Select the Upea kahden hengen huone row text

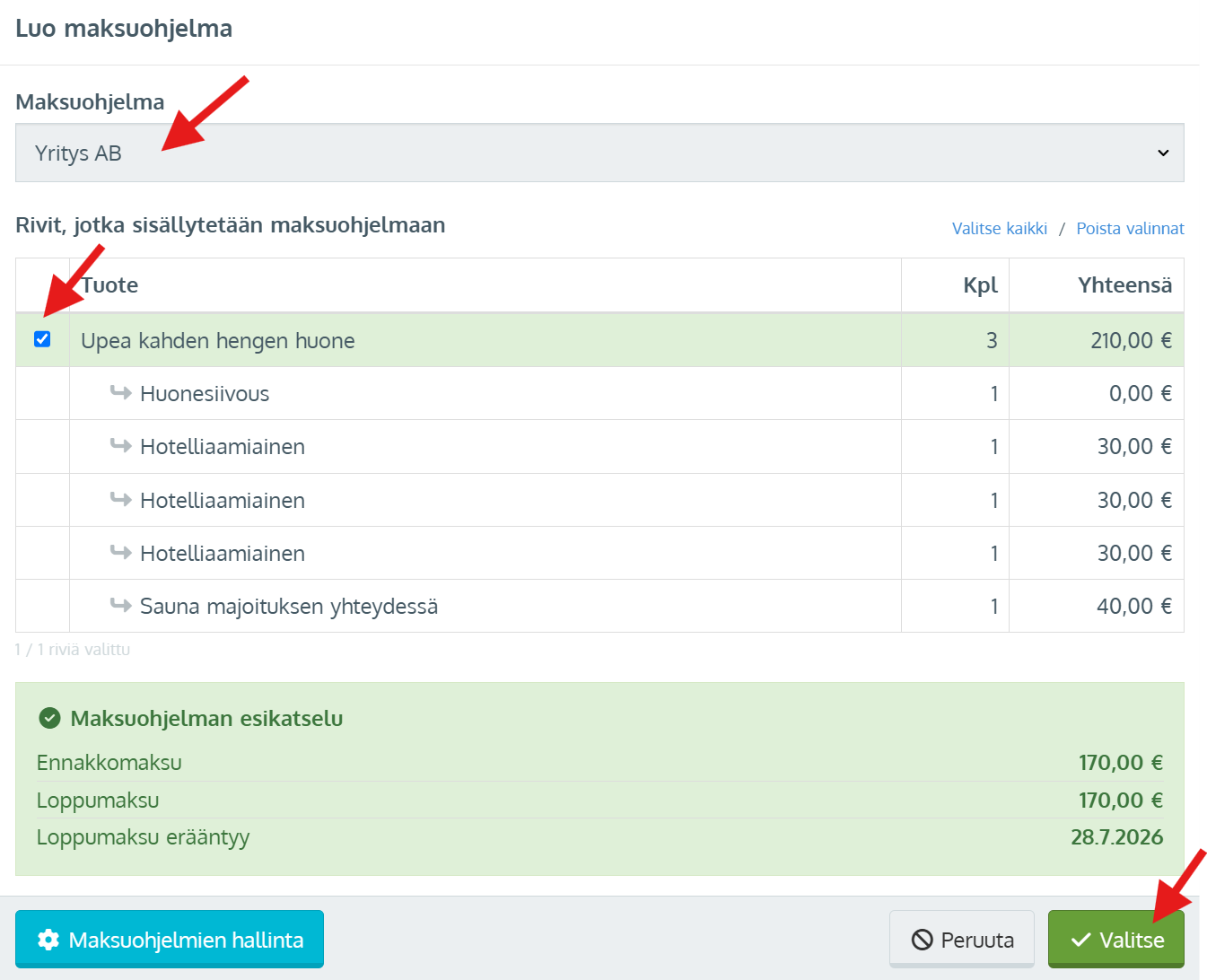tap(218, 340)
